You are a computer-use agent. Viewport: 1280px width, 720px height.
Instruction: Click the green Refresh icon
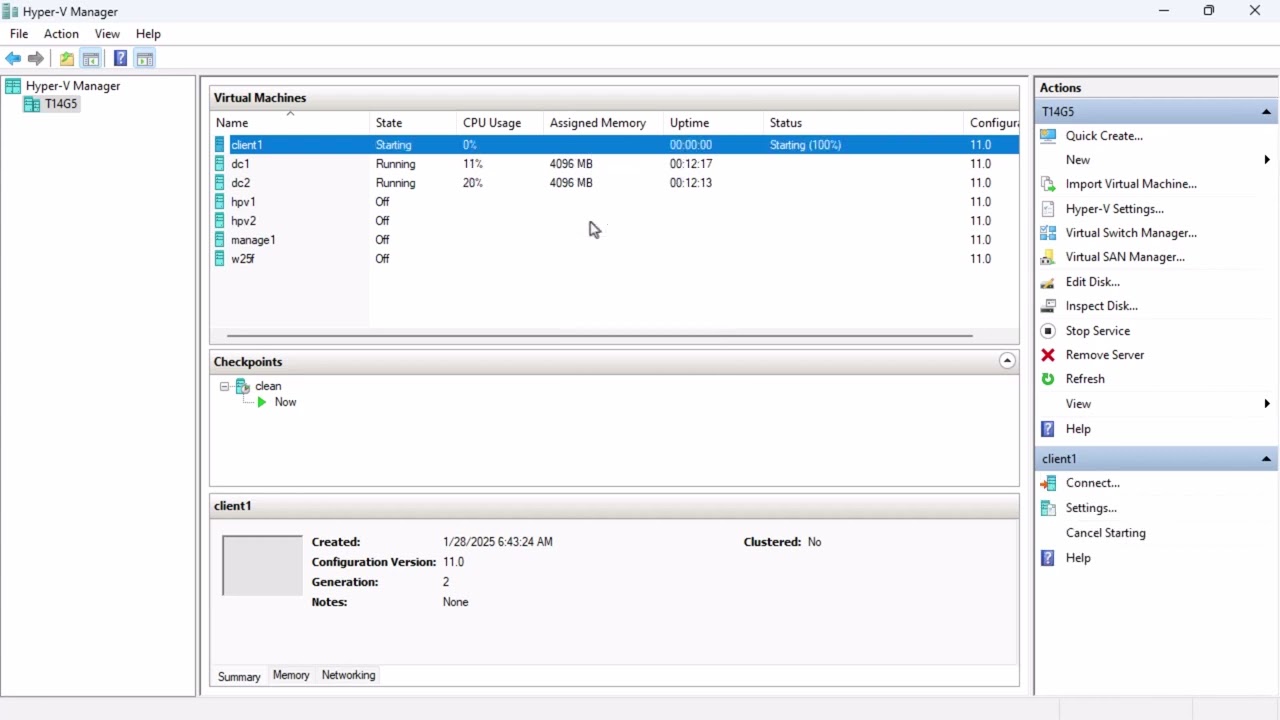[1048, 379]
